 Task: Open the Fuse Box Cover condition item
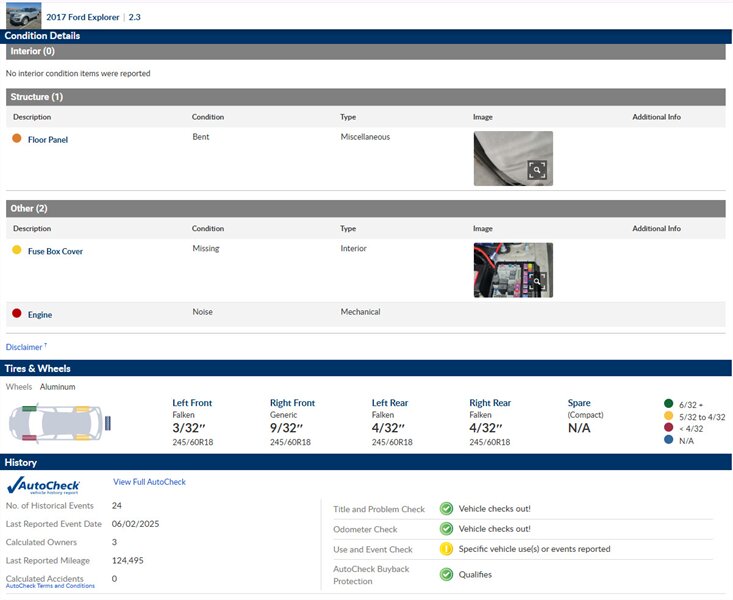tap(55, 252)
